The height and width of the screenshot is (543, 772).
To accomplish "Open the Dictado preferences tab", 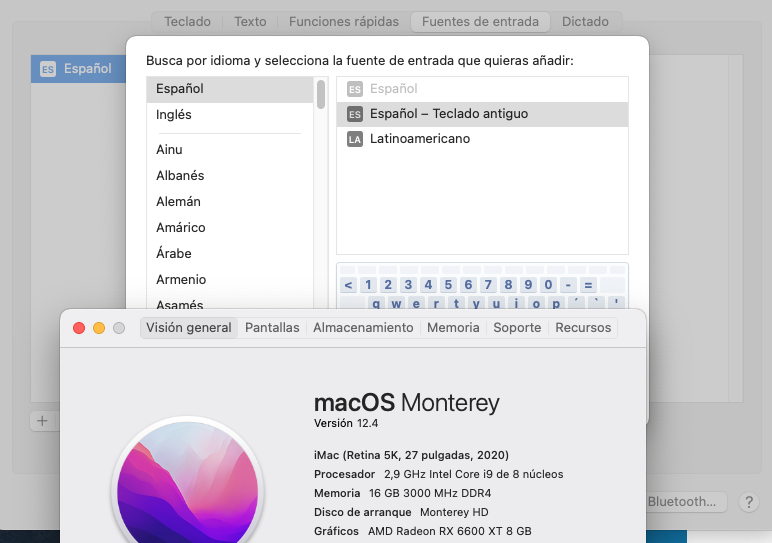I will (585, 22).
